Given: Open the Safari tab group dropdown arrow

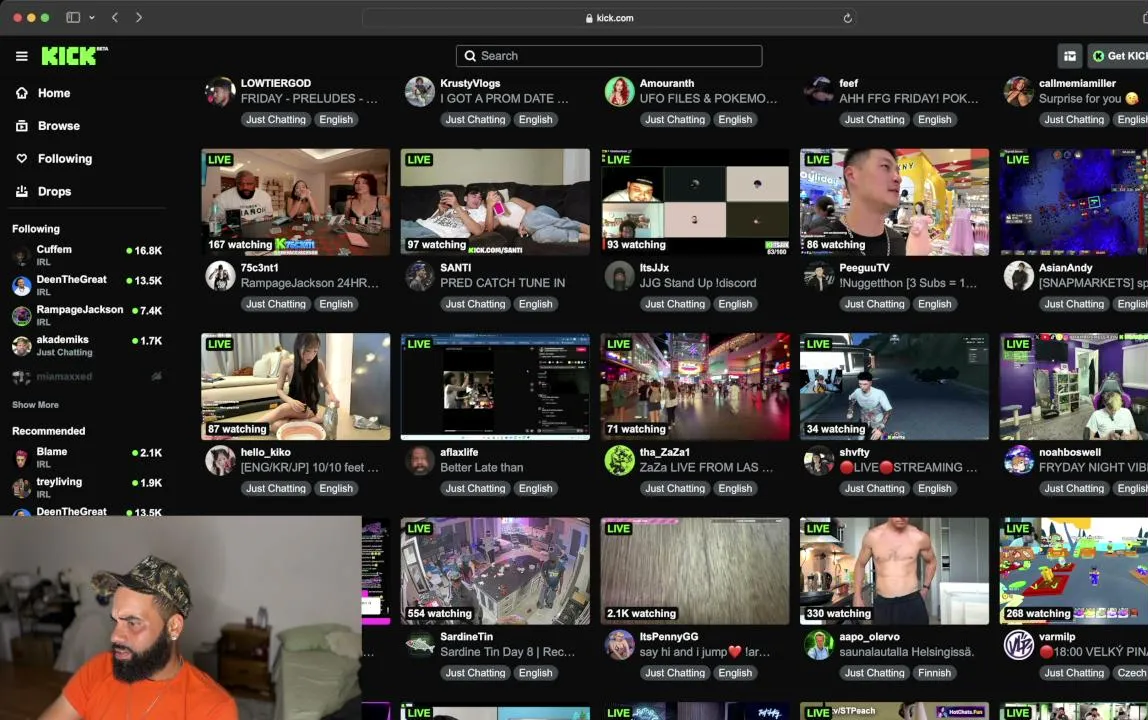Looking at the screenshot, I should 92,18.
